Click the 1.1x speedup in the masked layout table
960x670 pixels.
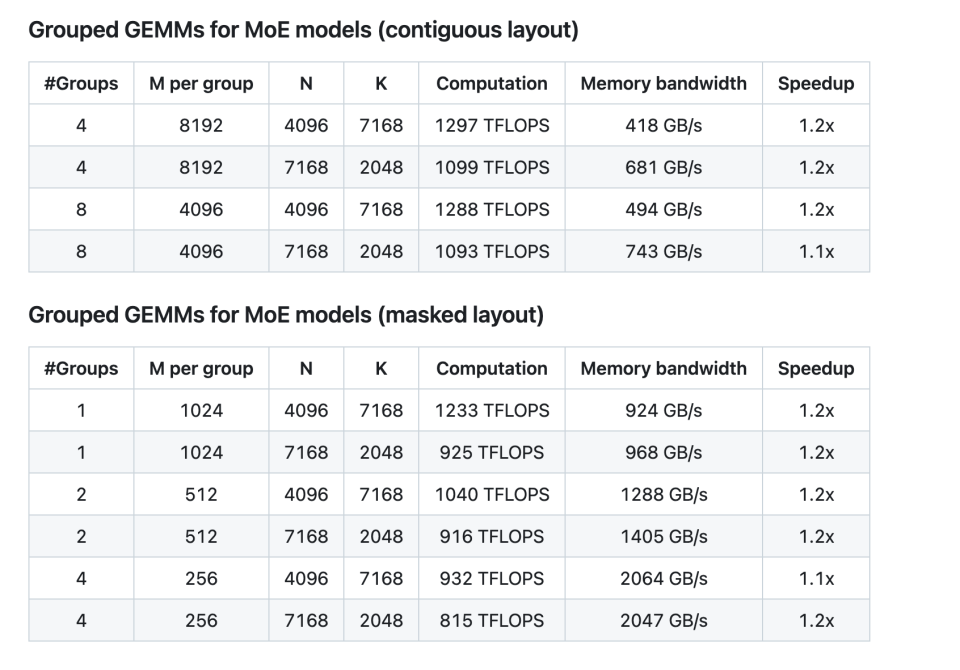(x=815, y=578)
